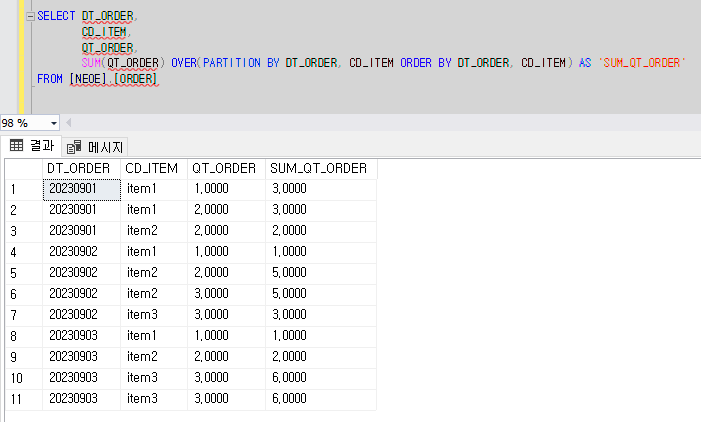
Task: Select row header 4
Action: coord(24,253)
